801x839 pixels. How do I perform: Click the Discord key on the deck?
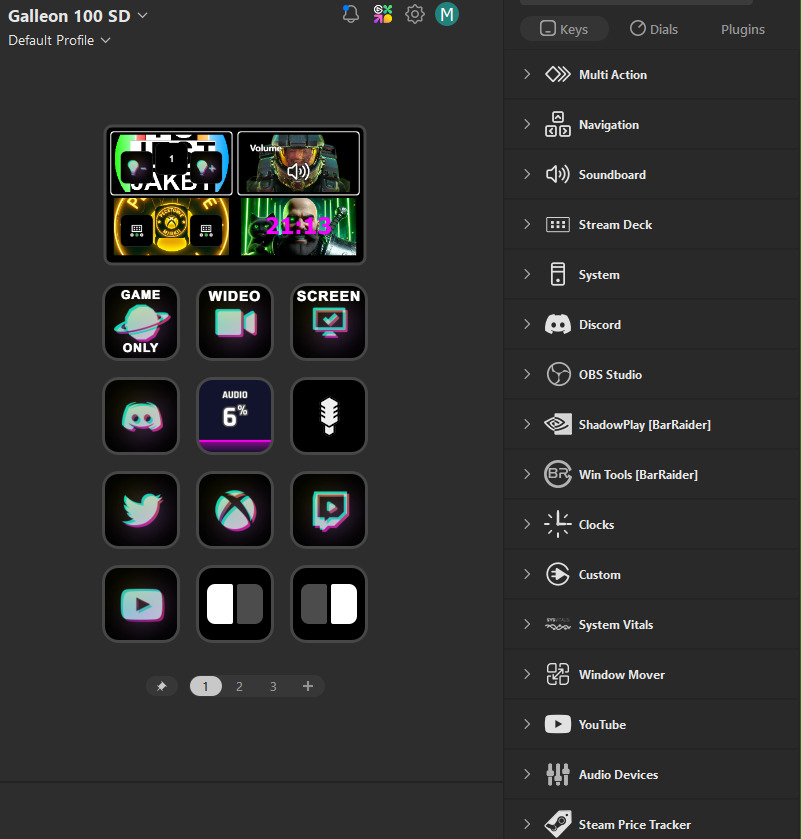[x=141, y=415]
